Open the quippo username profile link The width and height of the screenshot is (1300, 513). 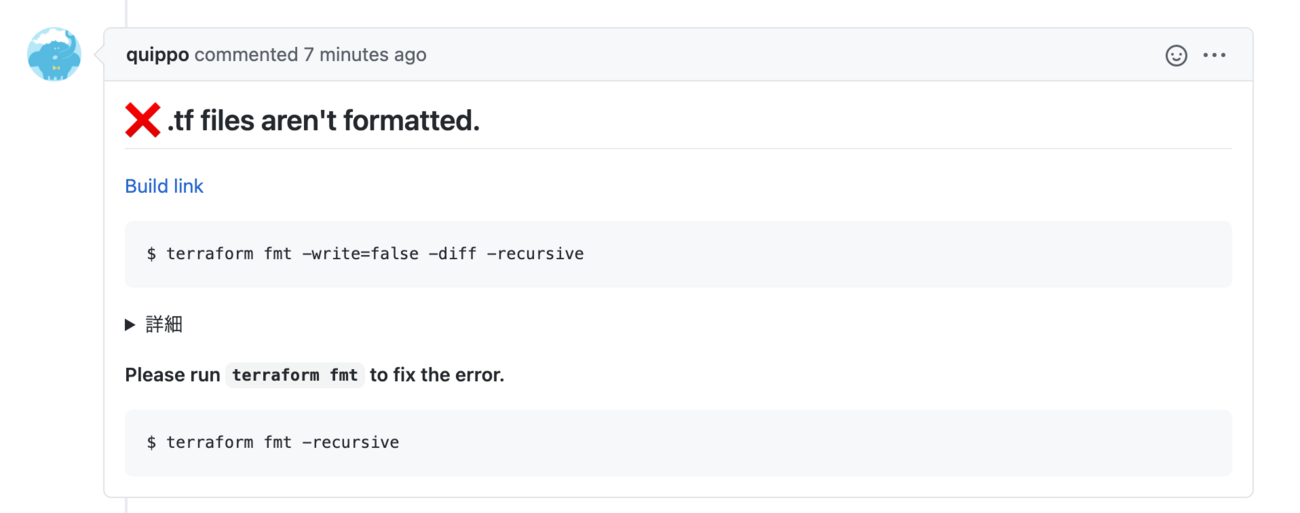157,55
